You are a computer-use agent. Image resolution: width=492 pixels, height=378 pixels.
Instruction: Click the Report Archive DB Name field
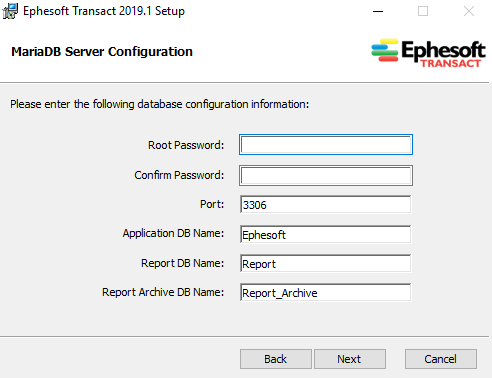click(325, 292)
